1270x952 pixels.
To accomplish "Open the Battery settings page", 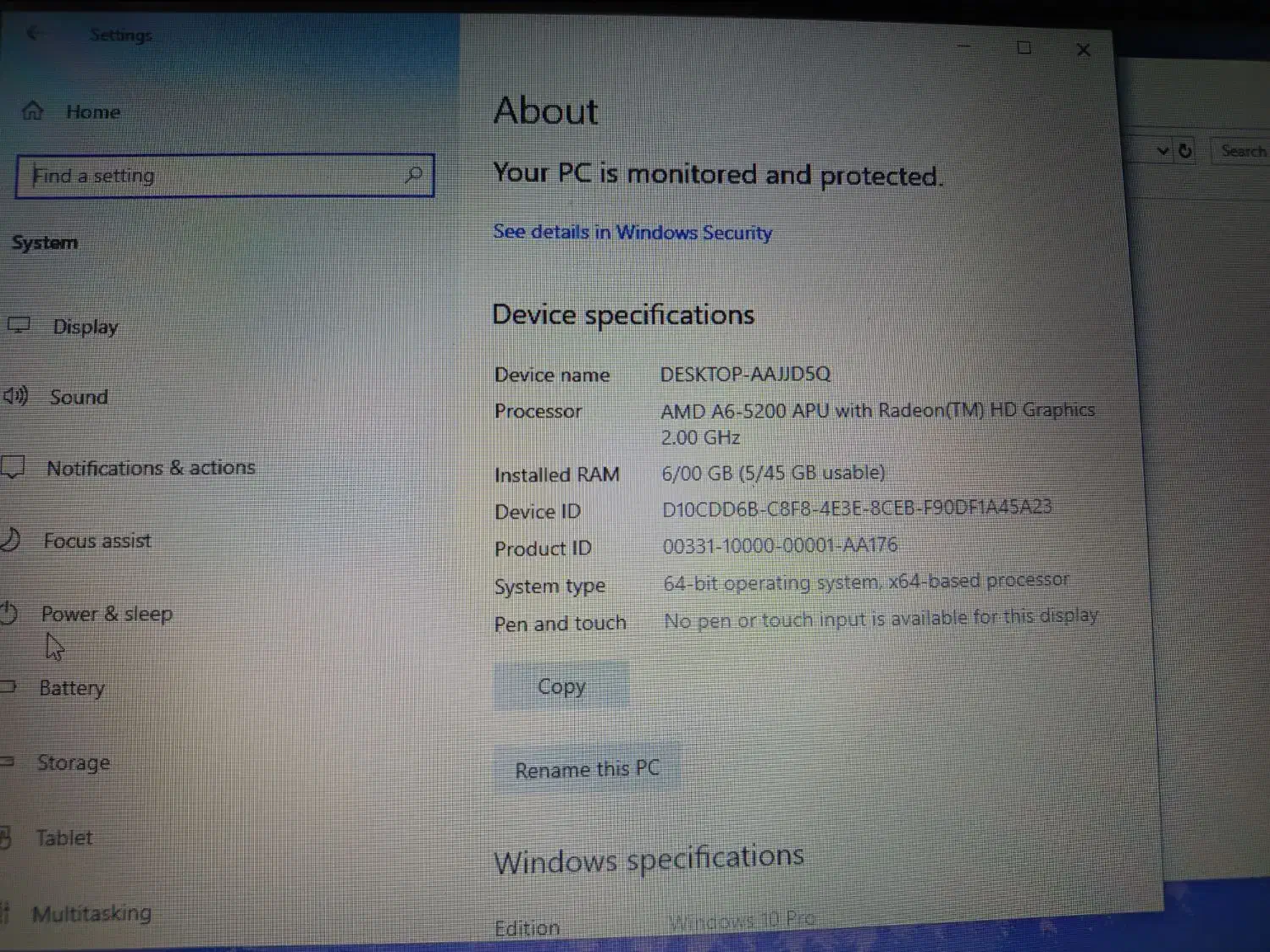I will point(72,688).
